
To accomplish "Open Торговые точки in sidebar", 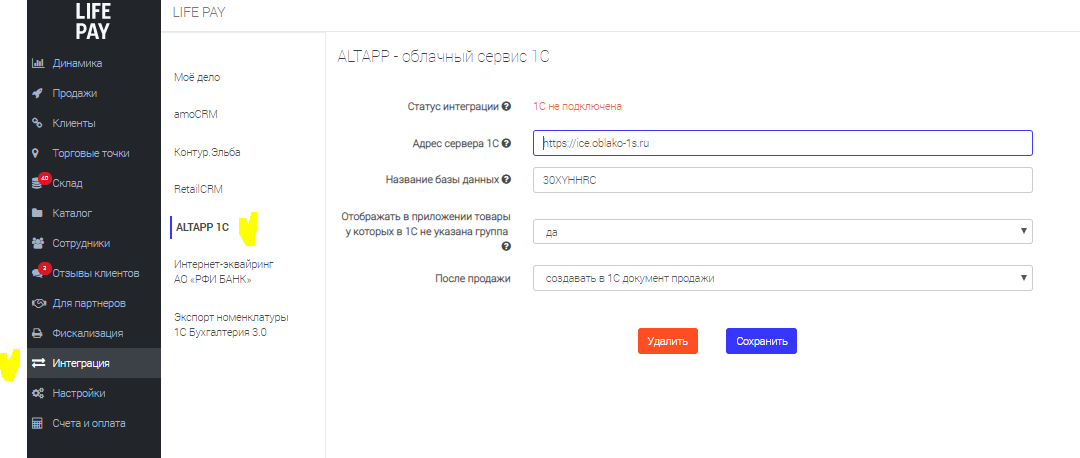I will click(x=94, y=153).
